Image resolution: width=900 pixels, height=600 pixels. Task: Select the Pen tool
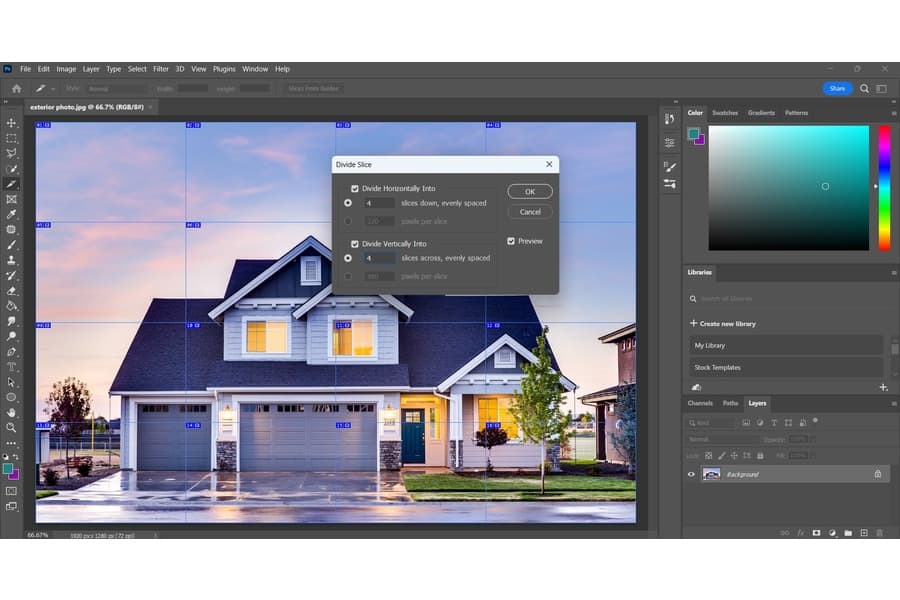pyautogui.click(x=11, y=351)
